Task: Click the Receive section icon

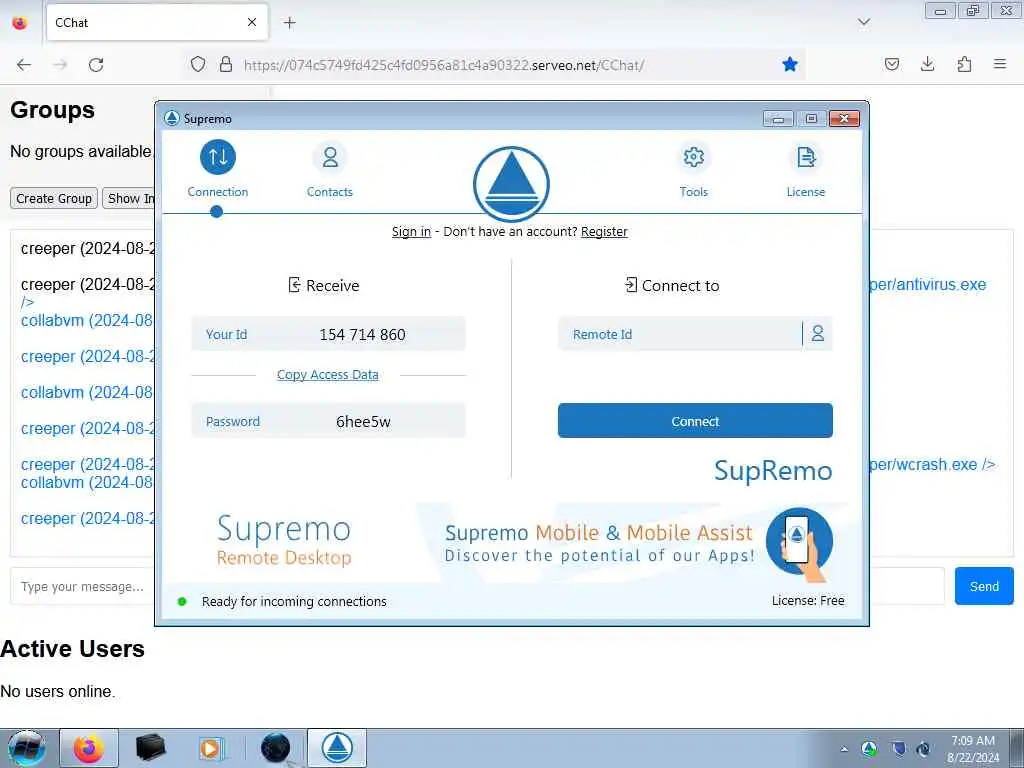Action: point(295,285)
